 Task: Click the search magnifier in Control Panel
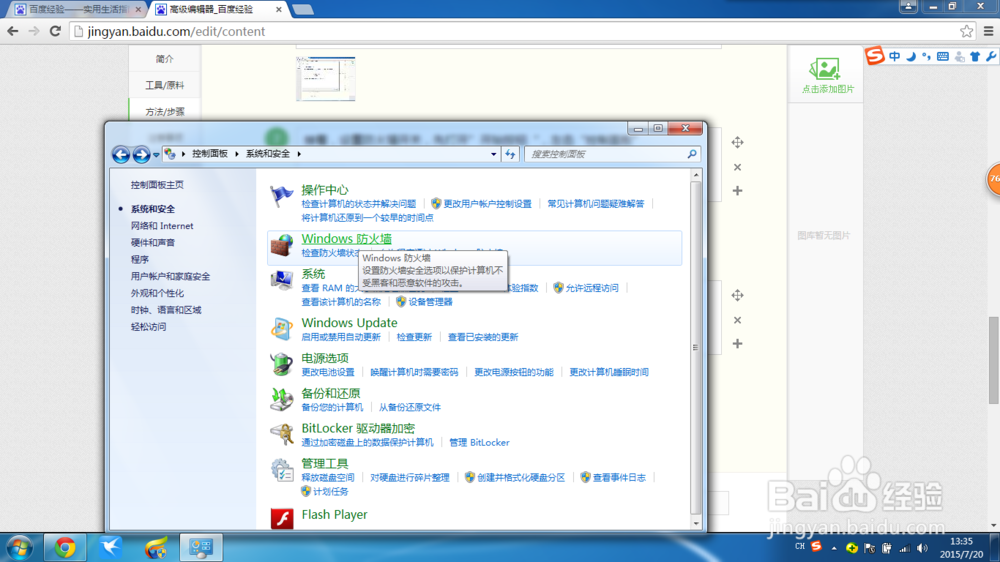pos(692,154)
